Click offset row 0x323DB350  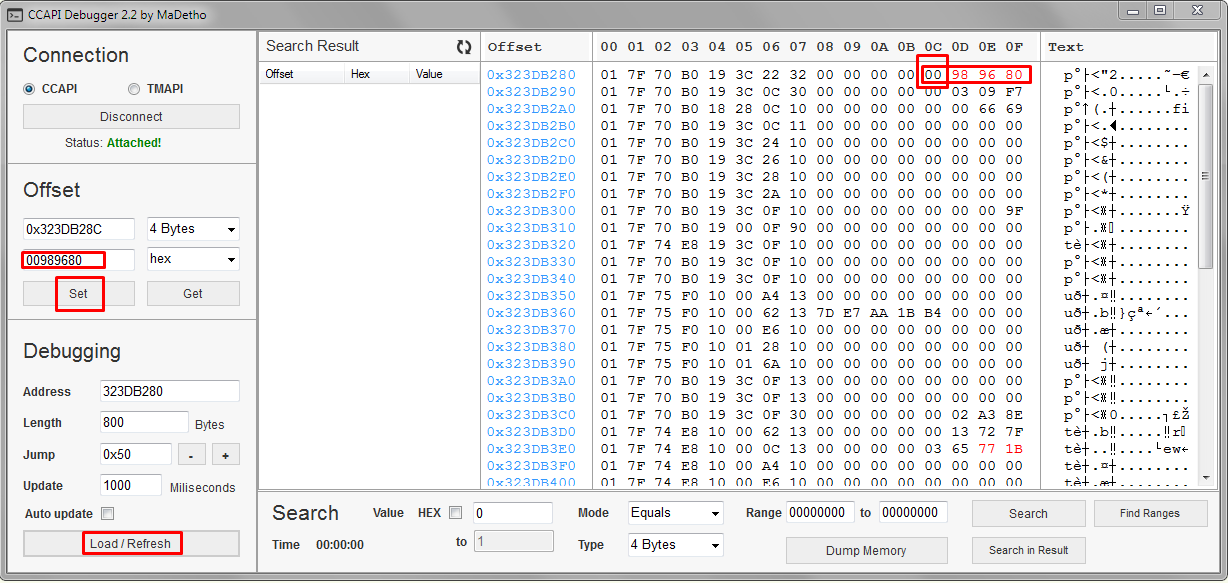tap(531, 295)
